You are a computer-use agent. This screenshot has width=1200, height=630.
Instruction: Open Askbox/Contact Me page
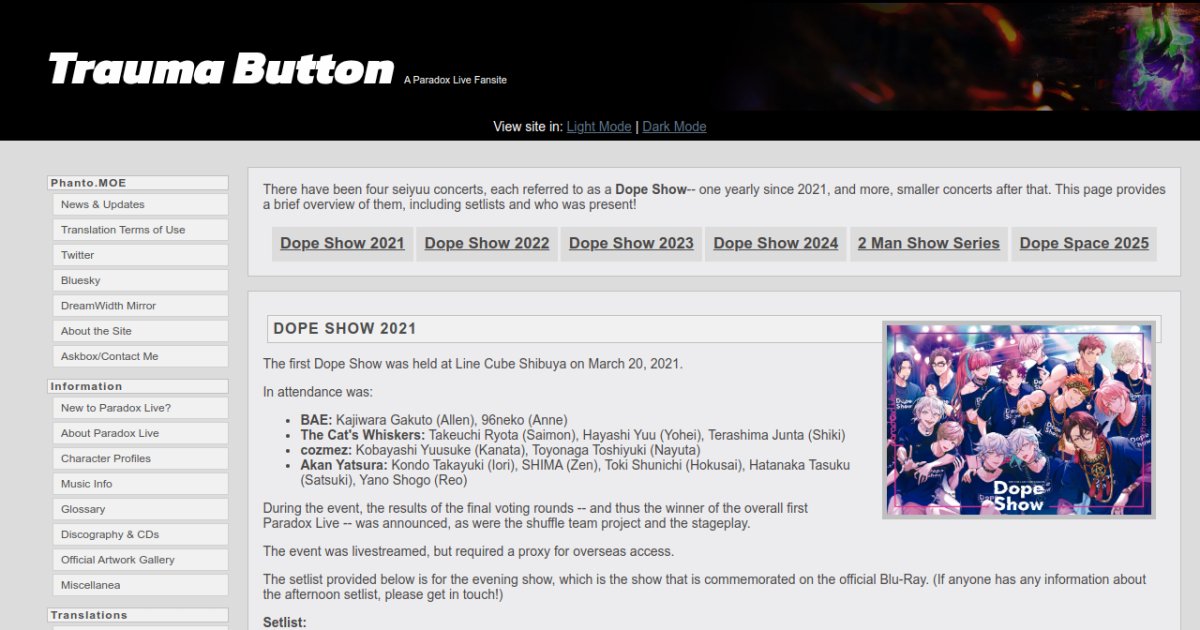(x=109, y=356)
